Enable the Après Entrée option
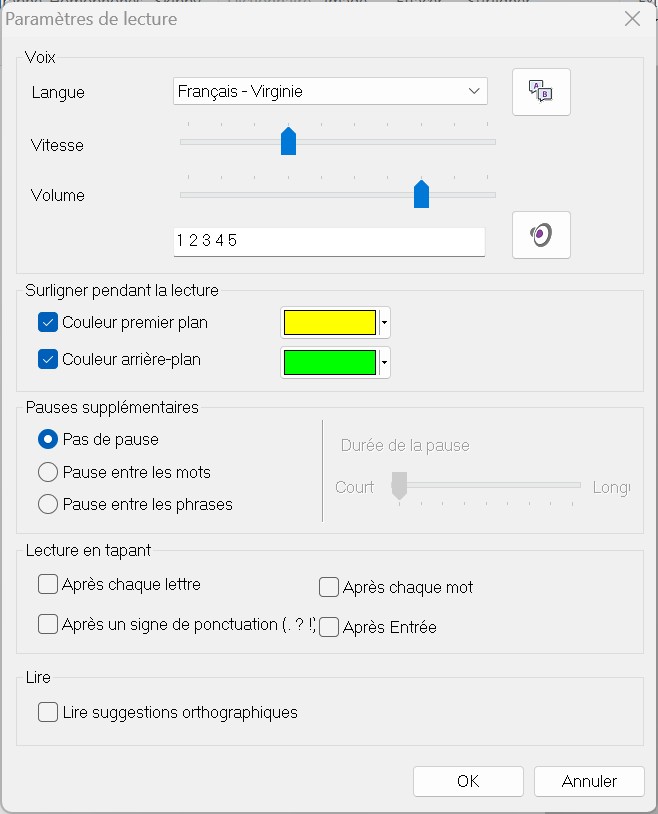Screen dimensions: 658x814 328,624
